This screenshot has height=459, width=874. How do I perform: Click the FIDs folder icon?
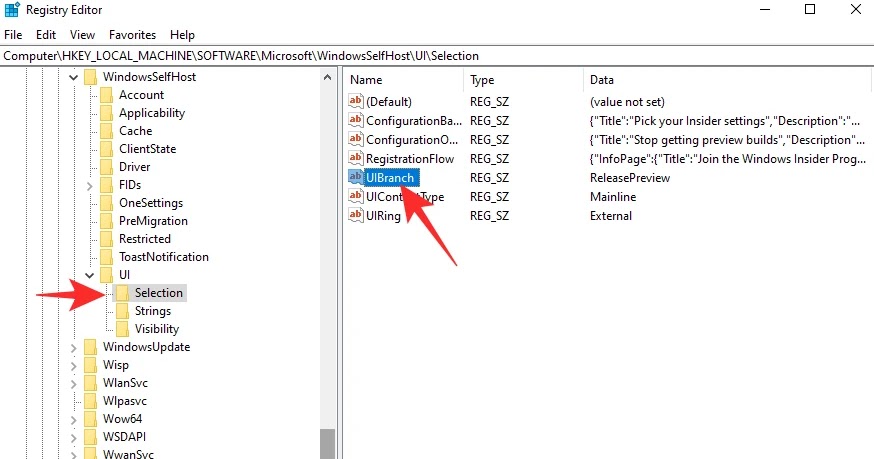pos(106,185)
